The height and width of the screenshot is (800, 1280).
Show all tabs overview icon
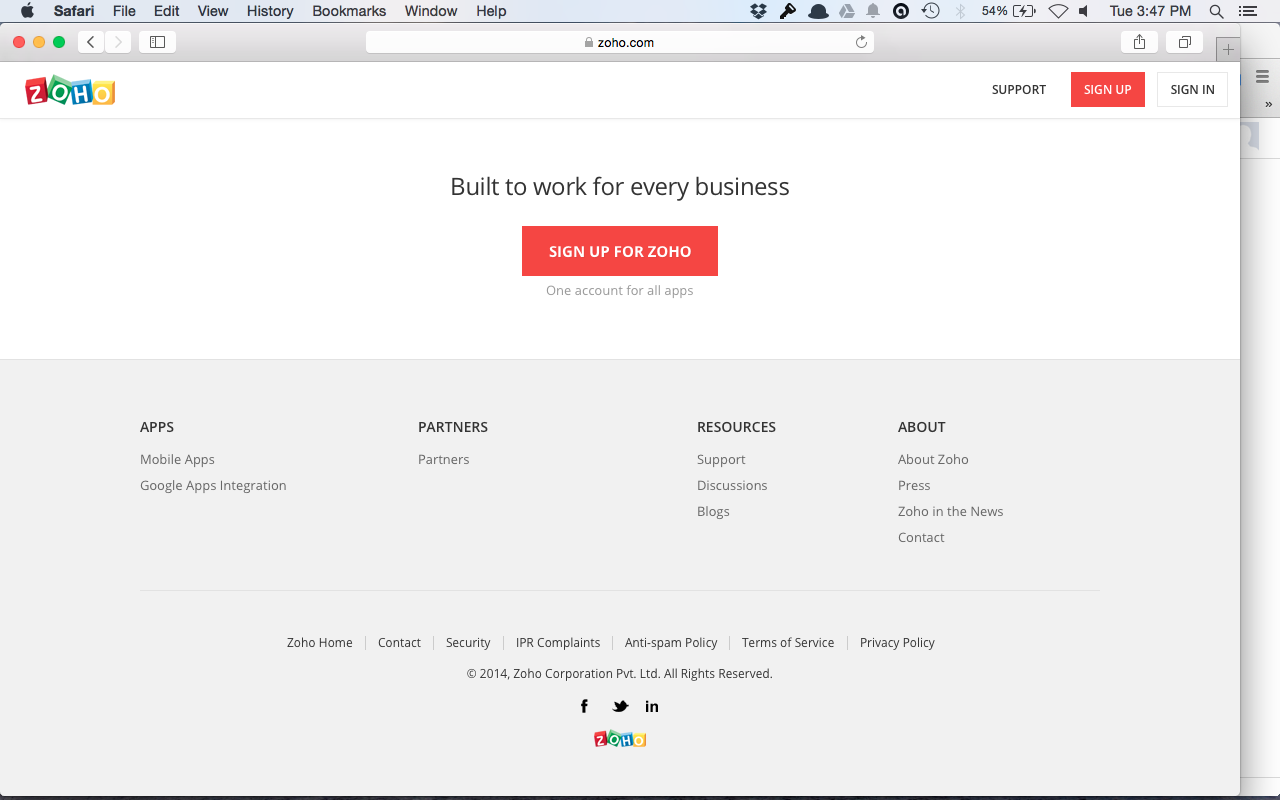[1184, 42]
